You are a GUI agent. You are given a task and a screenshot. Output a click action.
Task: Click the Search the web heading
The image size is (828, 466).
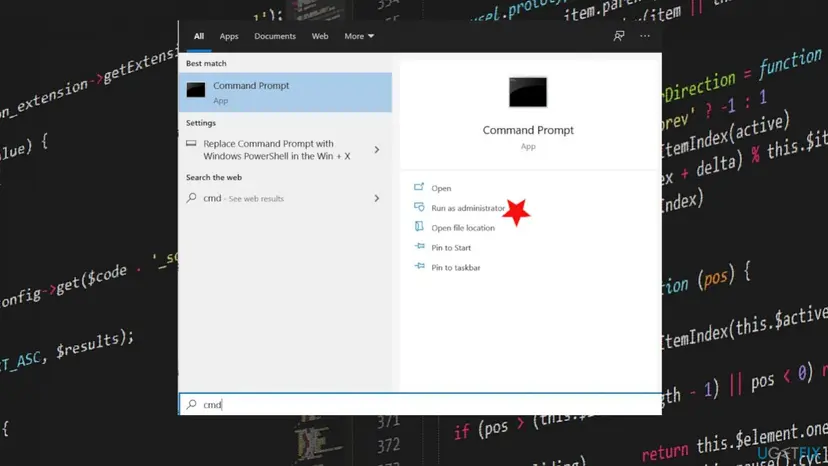click(x=214, y=178)
